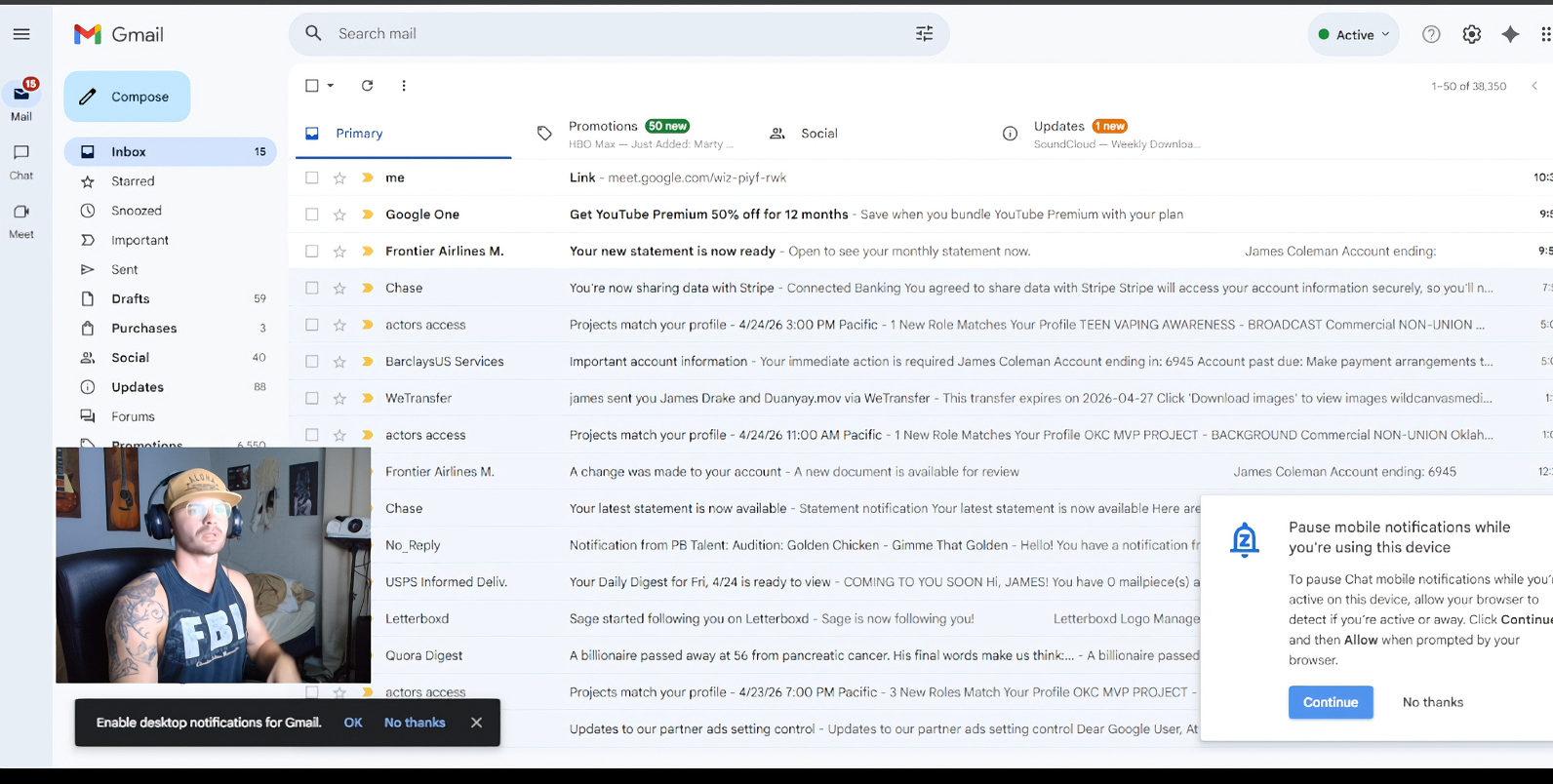This screenshot has height=784, width=1553.
Task: Go to Sent mail
Action: click(x=171, y=269)
